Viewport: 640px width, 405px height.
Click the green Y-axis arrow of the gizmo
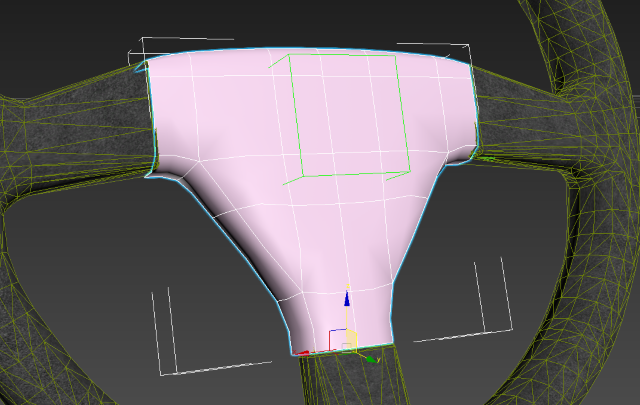point(371,359)
